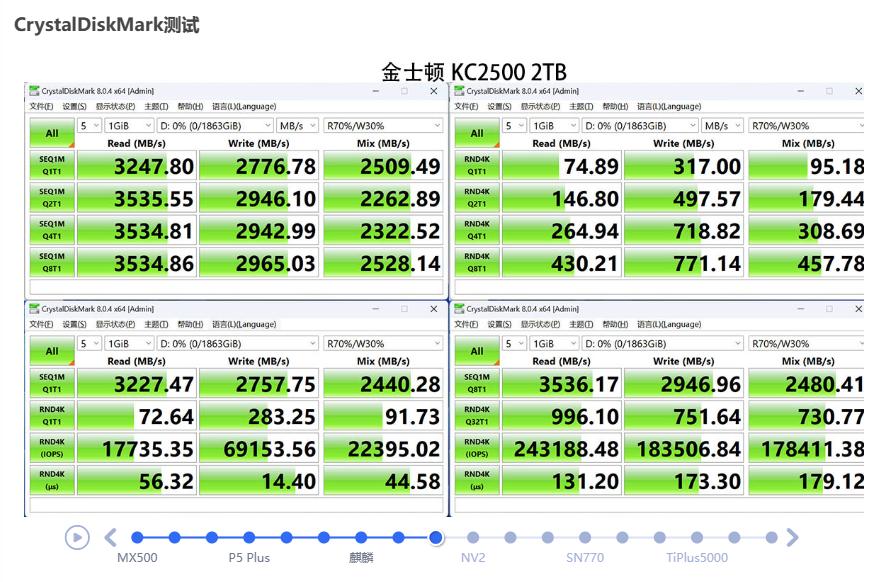Image resolution: width=882 pixels, height=582 pixels.
Task: Run the RND4K Q32T1 test in bottom-right window
Action: tap(476, 415)
